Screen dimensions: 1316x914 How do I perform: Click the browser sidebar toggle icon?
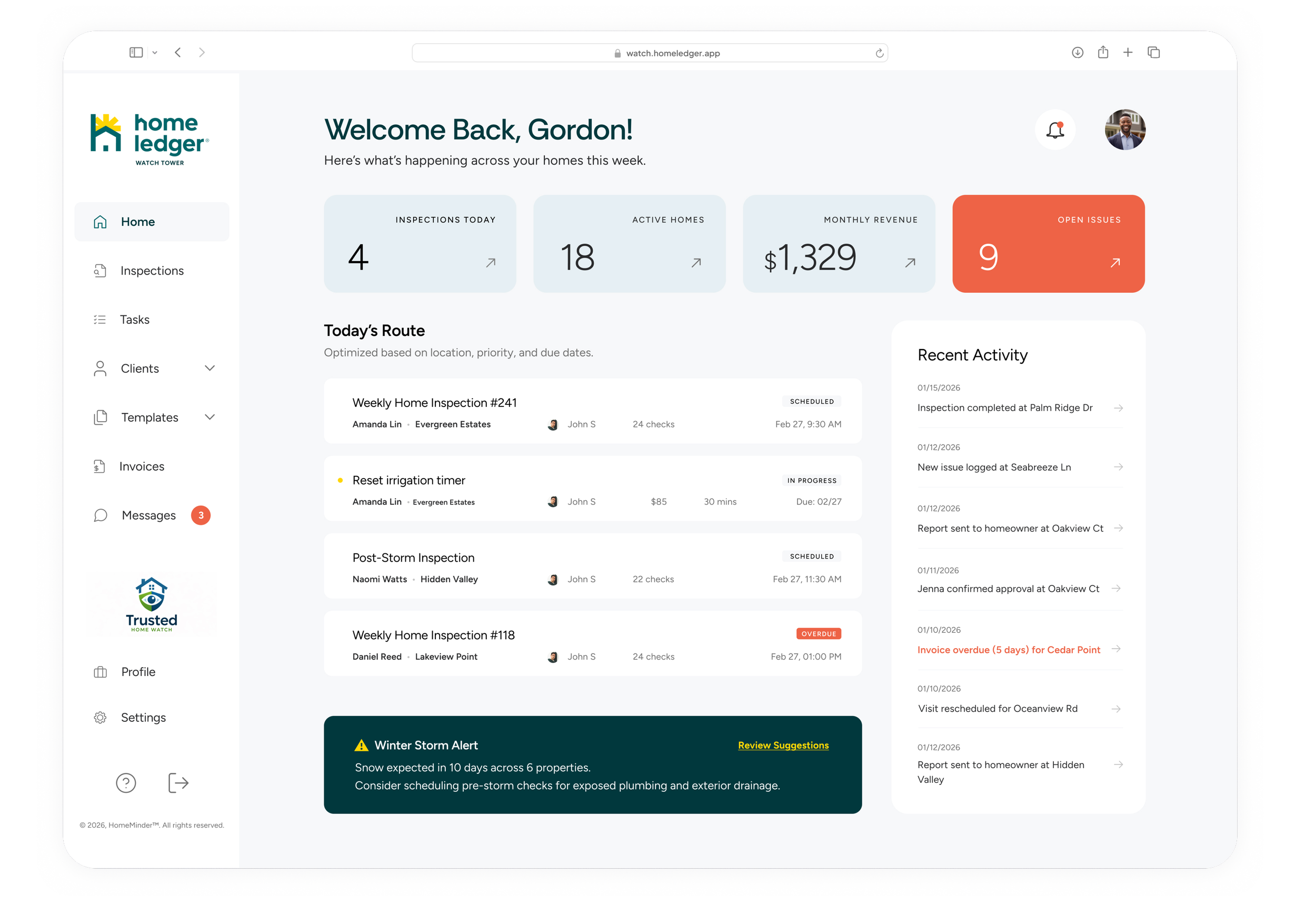click(136, 53)
